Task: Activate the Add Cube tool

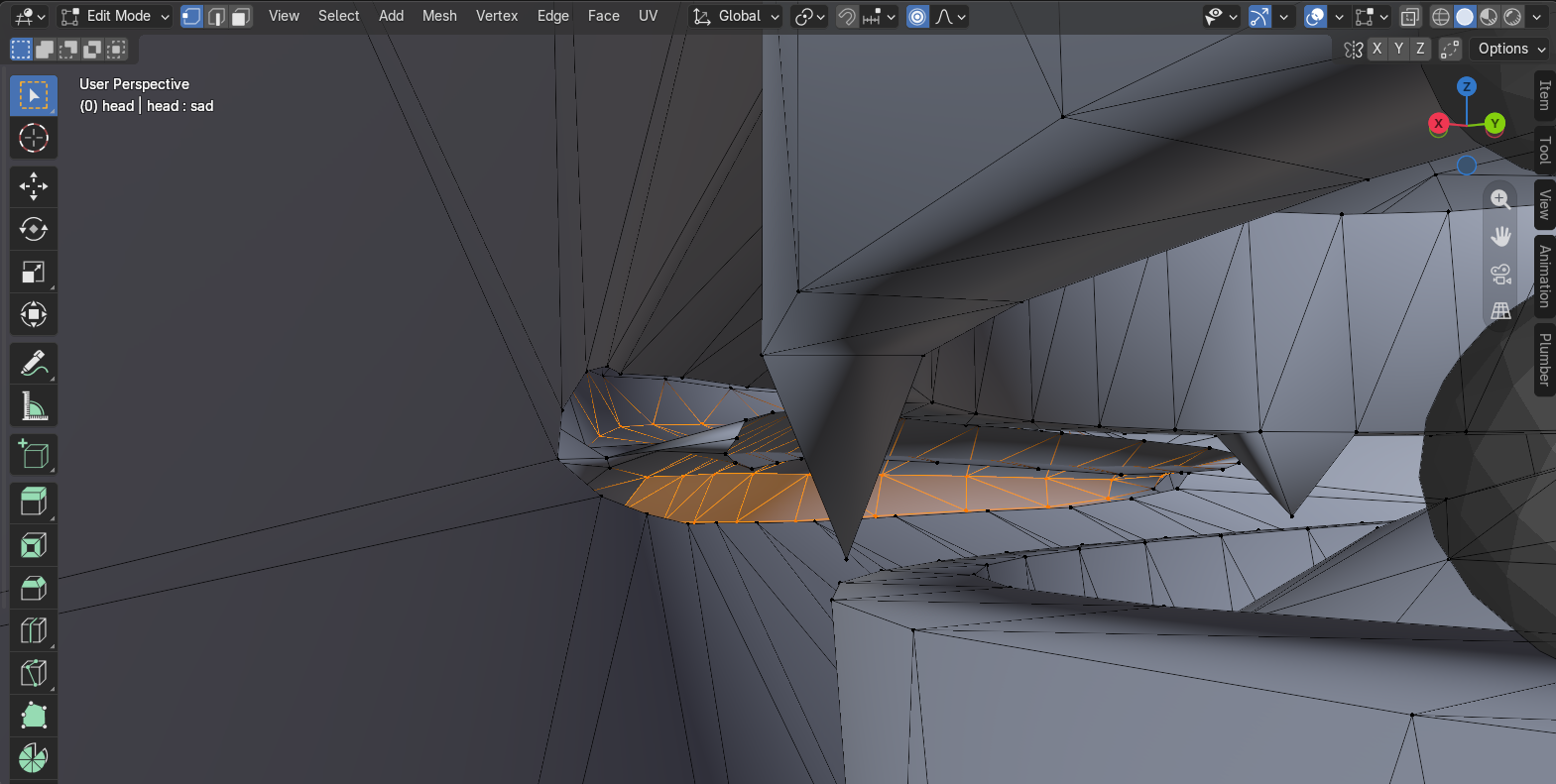Action: (x=34, y=455)
